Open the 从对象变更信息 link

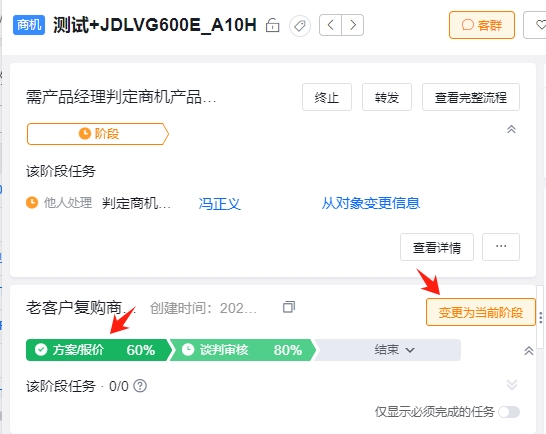click(x=370, y=203)
